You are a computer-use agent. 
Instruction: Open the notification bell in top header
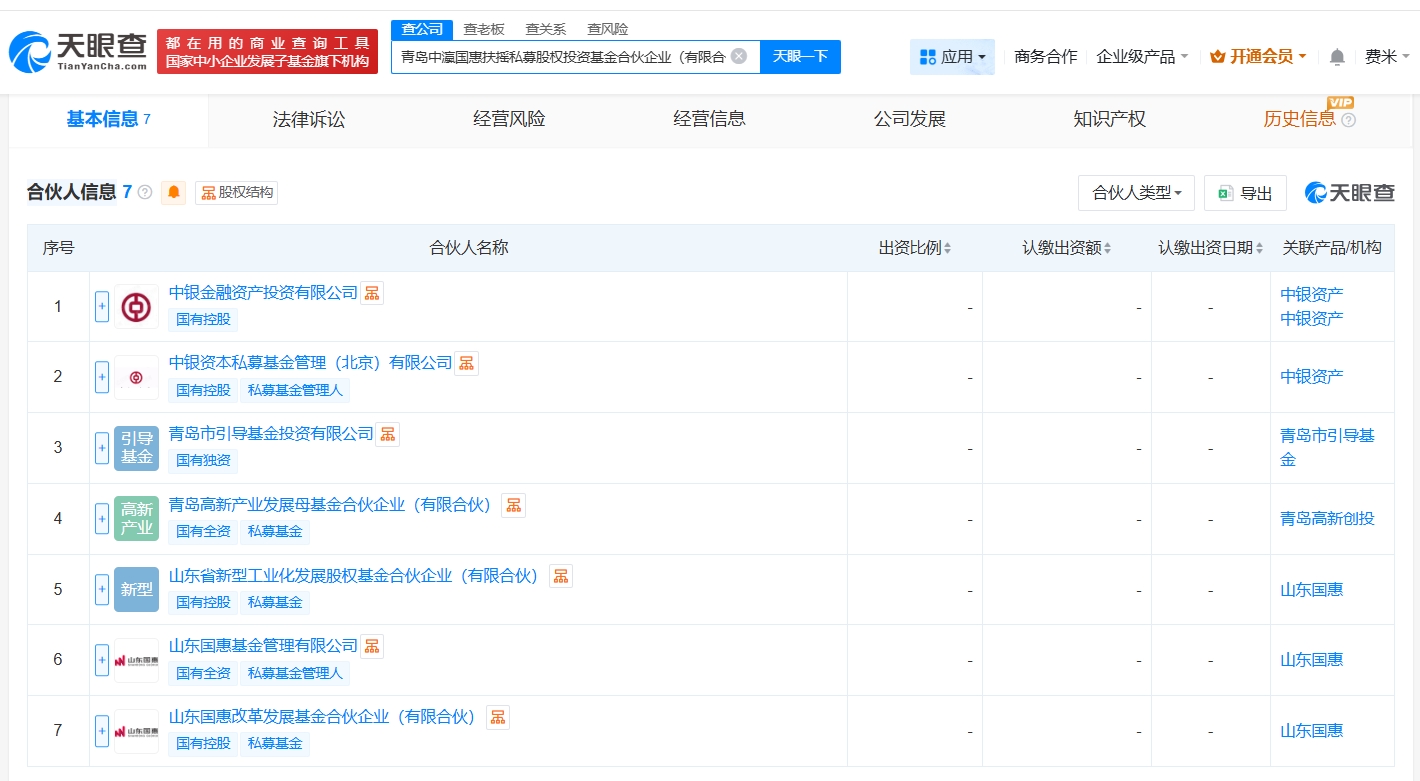tap(1337, 57)
